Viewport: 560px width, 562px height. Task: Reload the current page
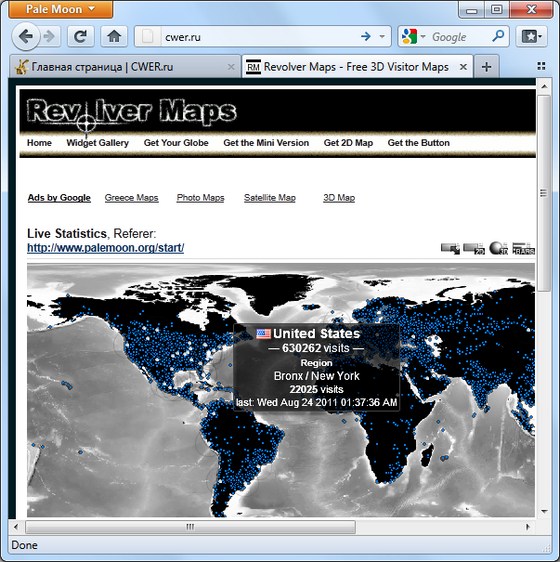click(x=81, y=36)
